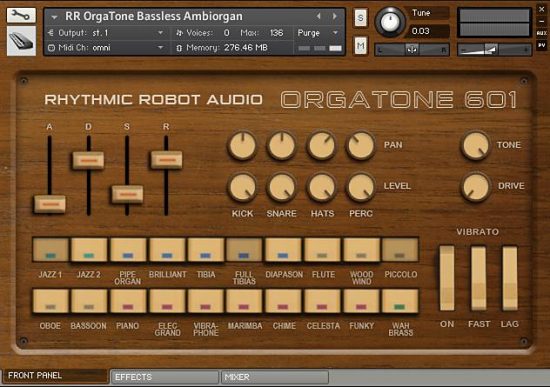Image resolution: width=550 pixels, height=387 pixels.
Task: Toggle the JAZZ 2 voice tab
Action: 89,250
